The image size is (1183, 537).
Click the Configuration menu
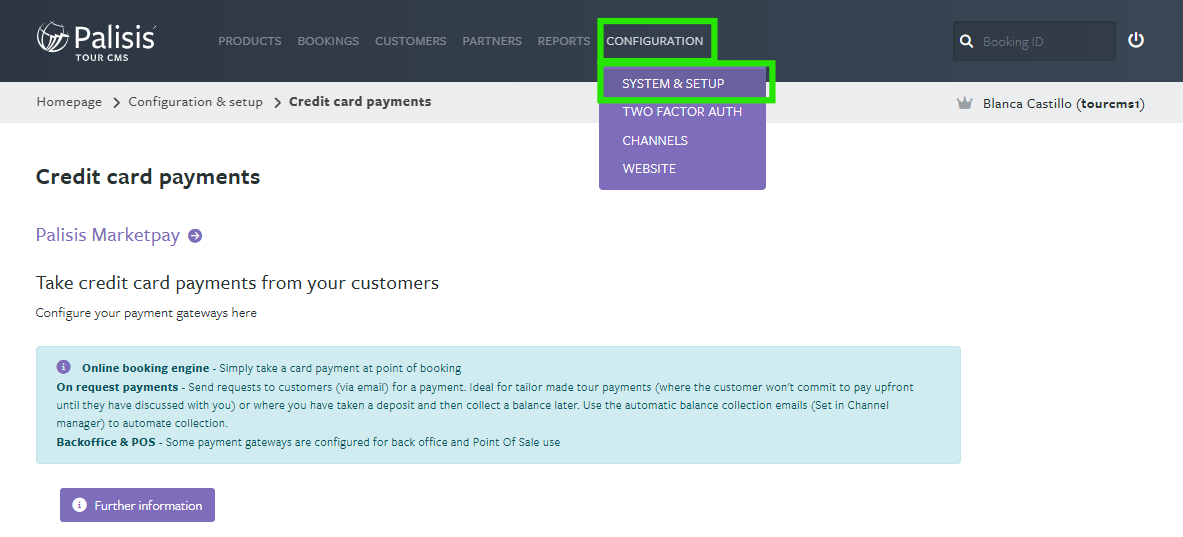point(655,41)
